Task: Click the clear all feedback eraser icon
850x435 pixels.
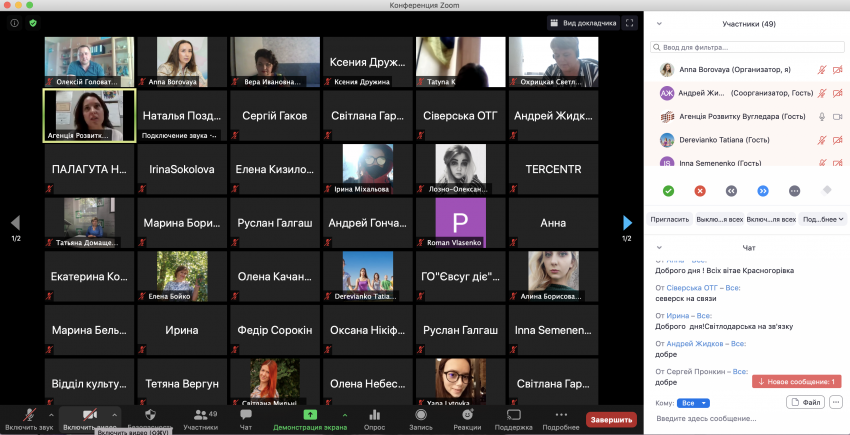Action: (x=826, y=190)
